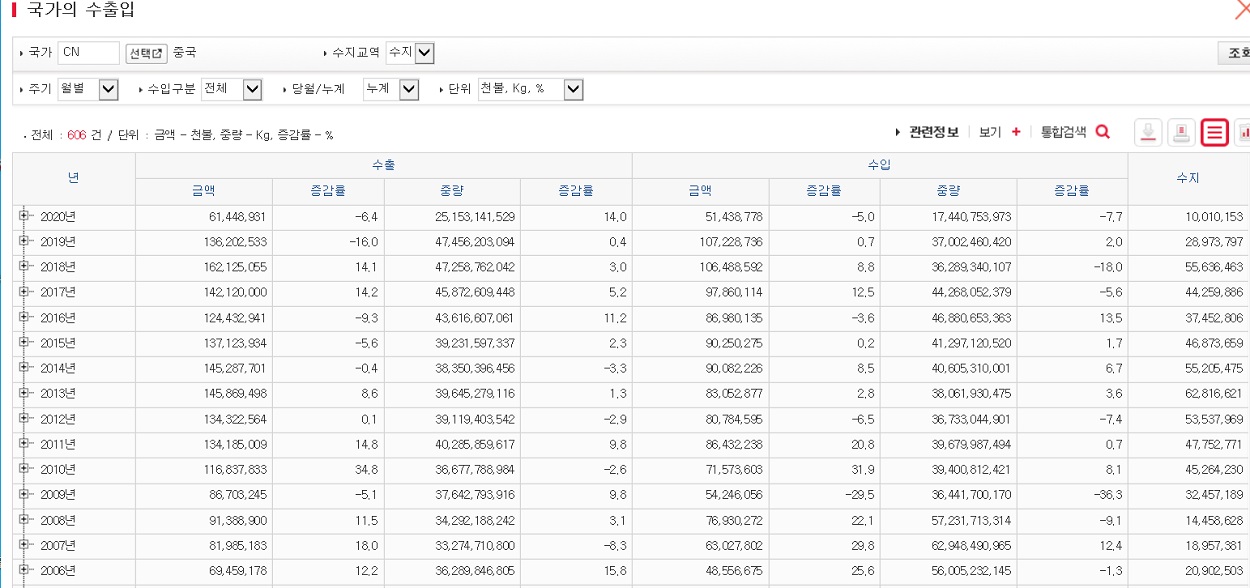Open the 수지교역 dropdown
1250x588 pixels.
[410, 52]
